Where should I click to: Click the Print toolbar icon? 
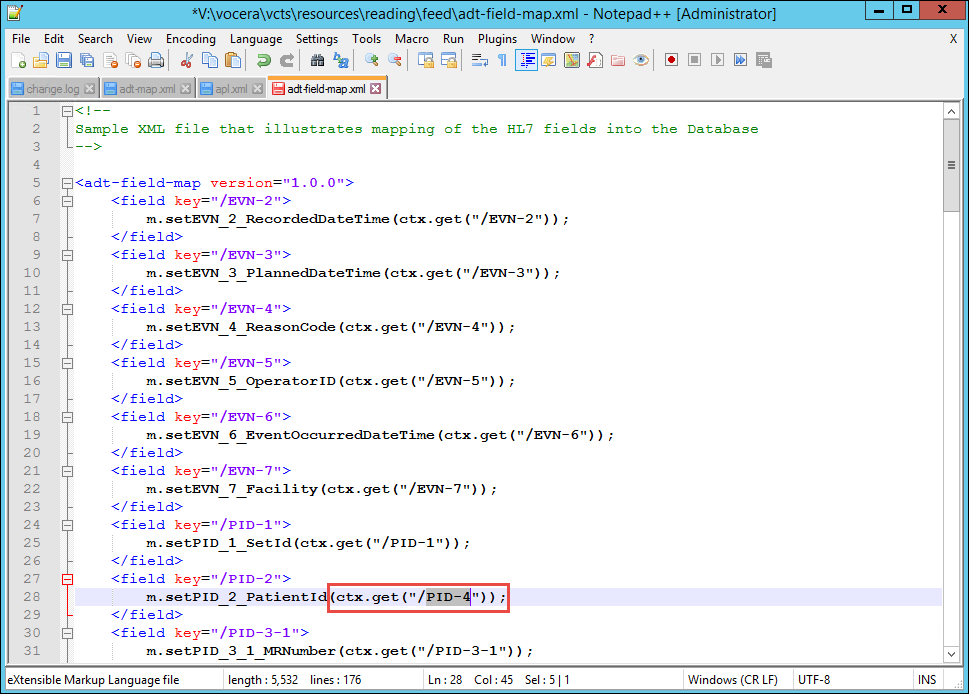click(156, 61)
